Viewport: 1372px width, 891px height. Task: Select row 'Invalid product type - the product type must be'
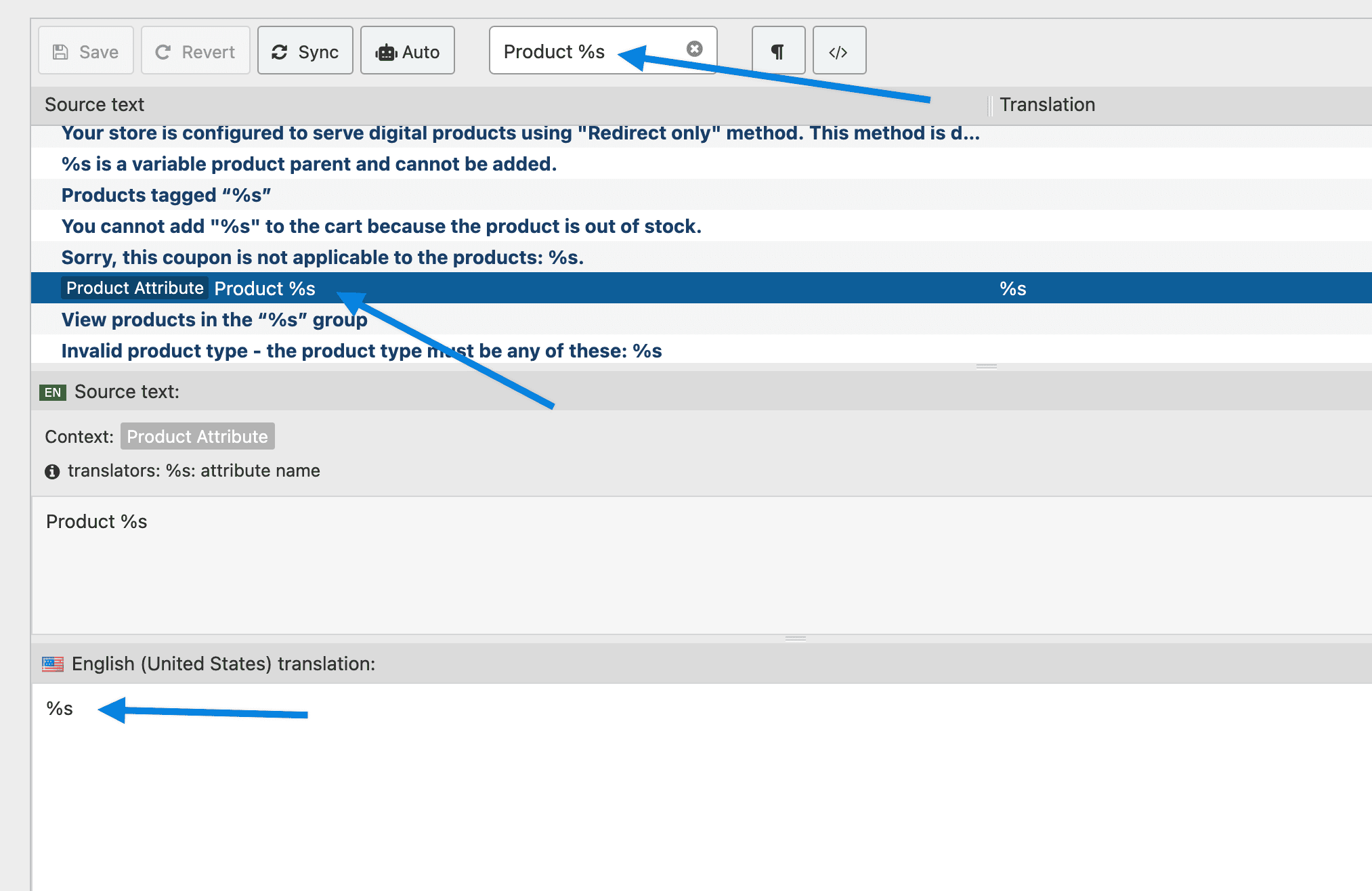coord(702,350)
